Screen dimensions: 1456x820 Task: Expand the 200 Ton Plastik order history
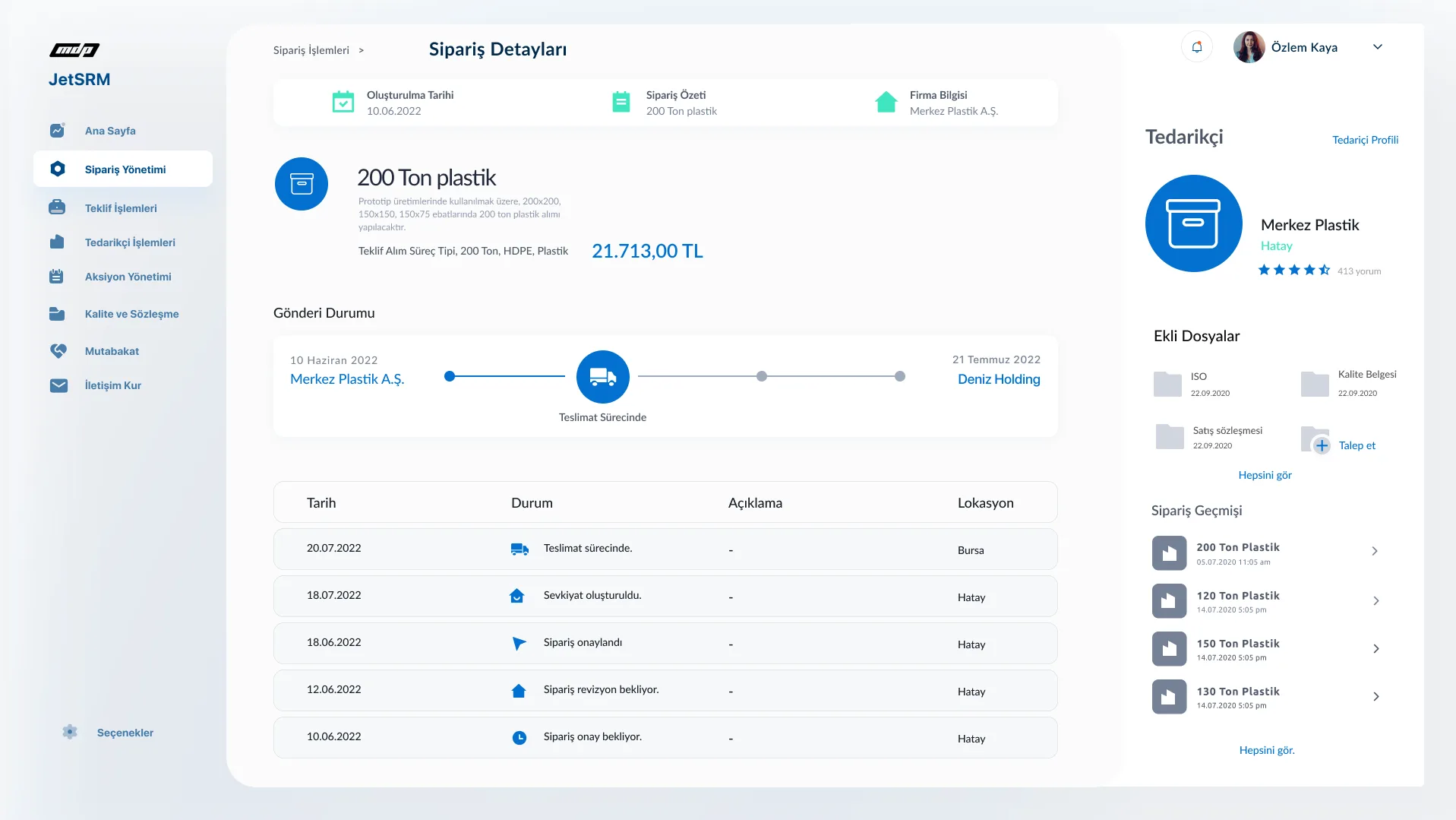tap(1375, 552)
